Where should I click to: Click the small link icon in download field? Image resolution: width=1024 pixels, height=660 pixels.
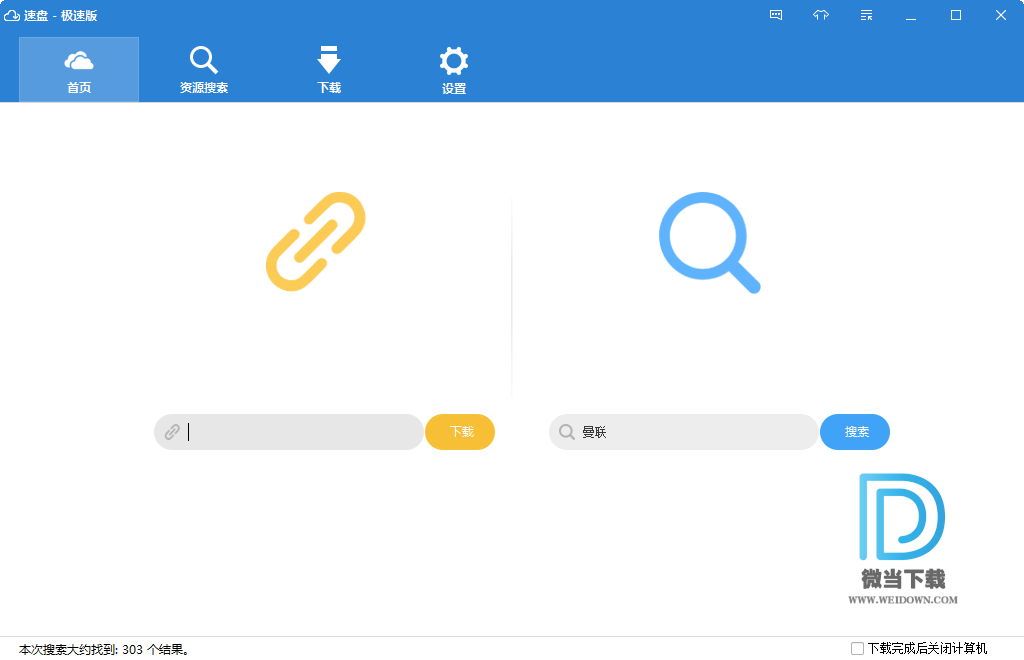[172, 432]
